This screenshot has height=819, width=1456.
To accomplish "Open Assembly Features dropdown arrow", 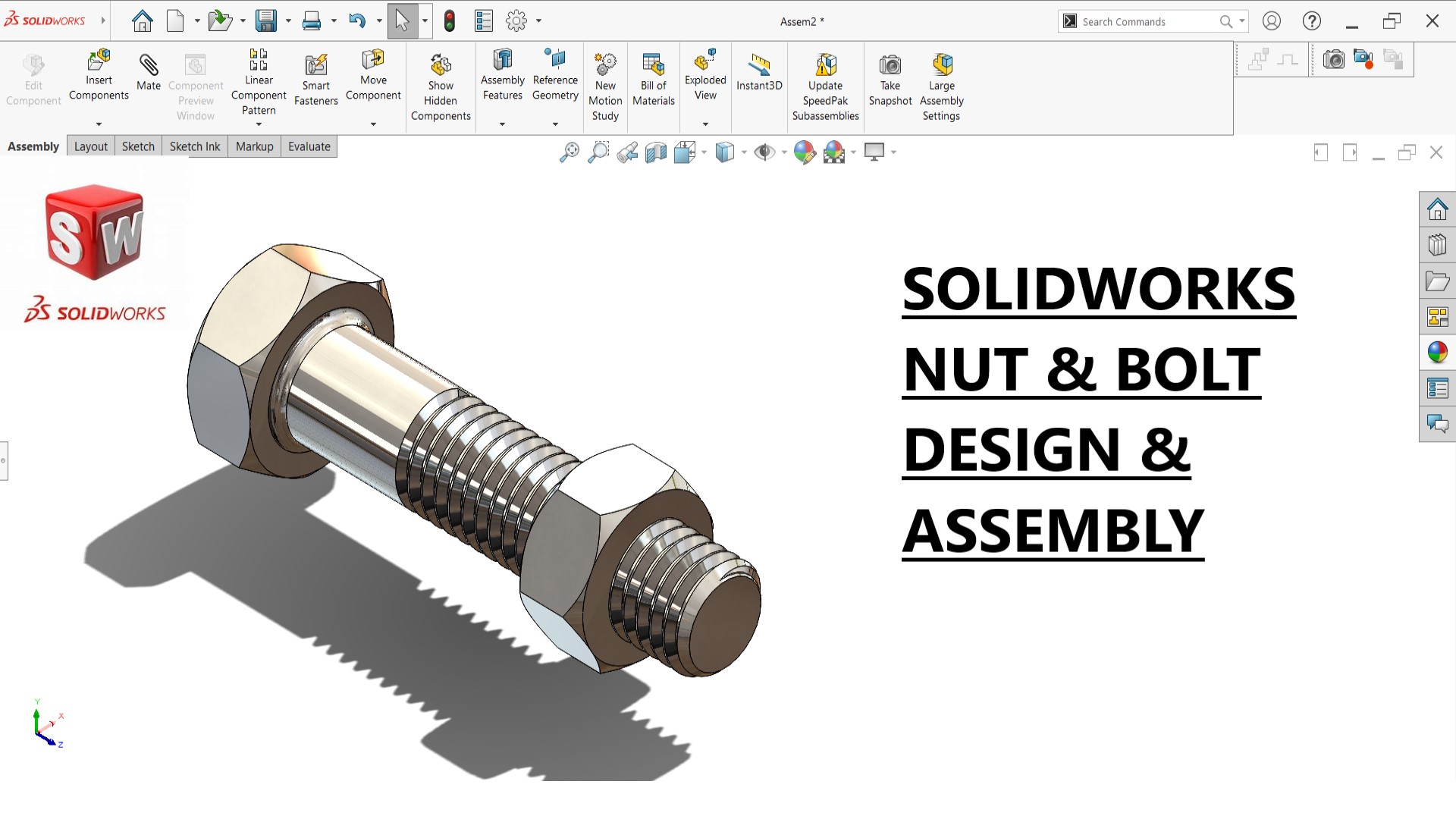I will (502, 124).
